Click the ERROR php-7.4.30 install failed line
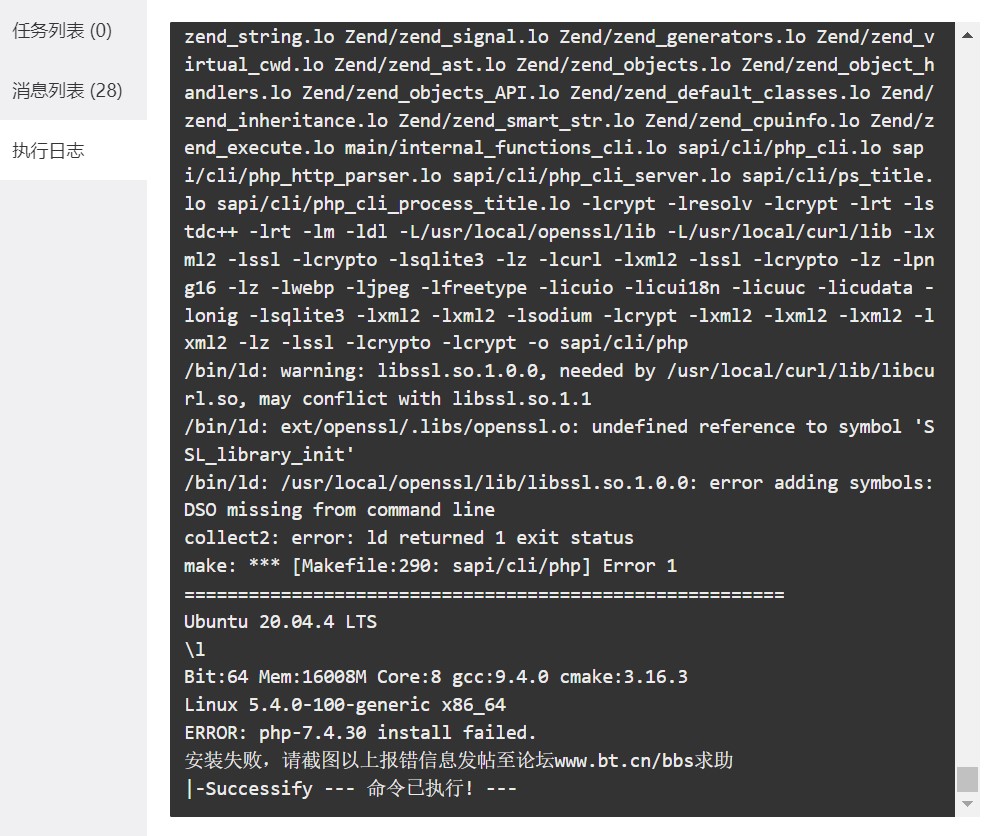Screen dimensions: 987x836 coord(360,733)
